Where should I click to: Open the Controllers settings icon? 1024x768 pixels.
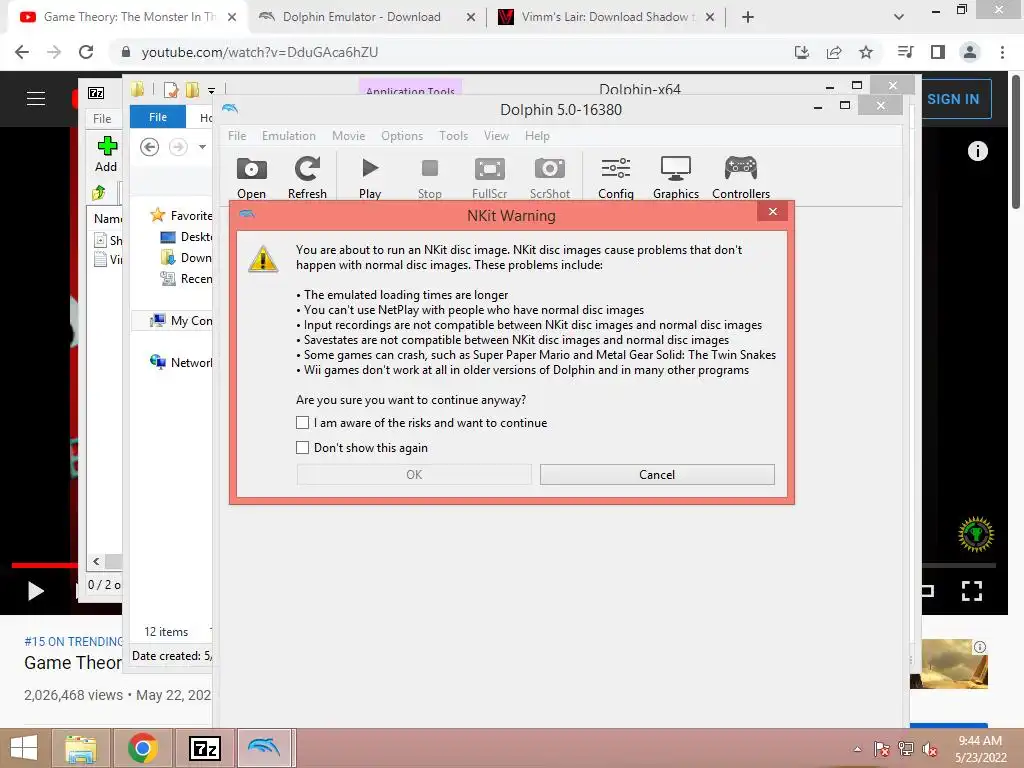click(x=741, y=178)
